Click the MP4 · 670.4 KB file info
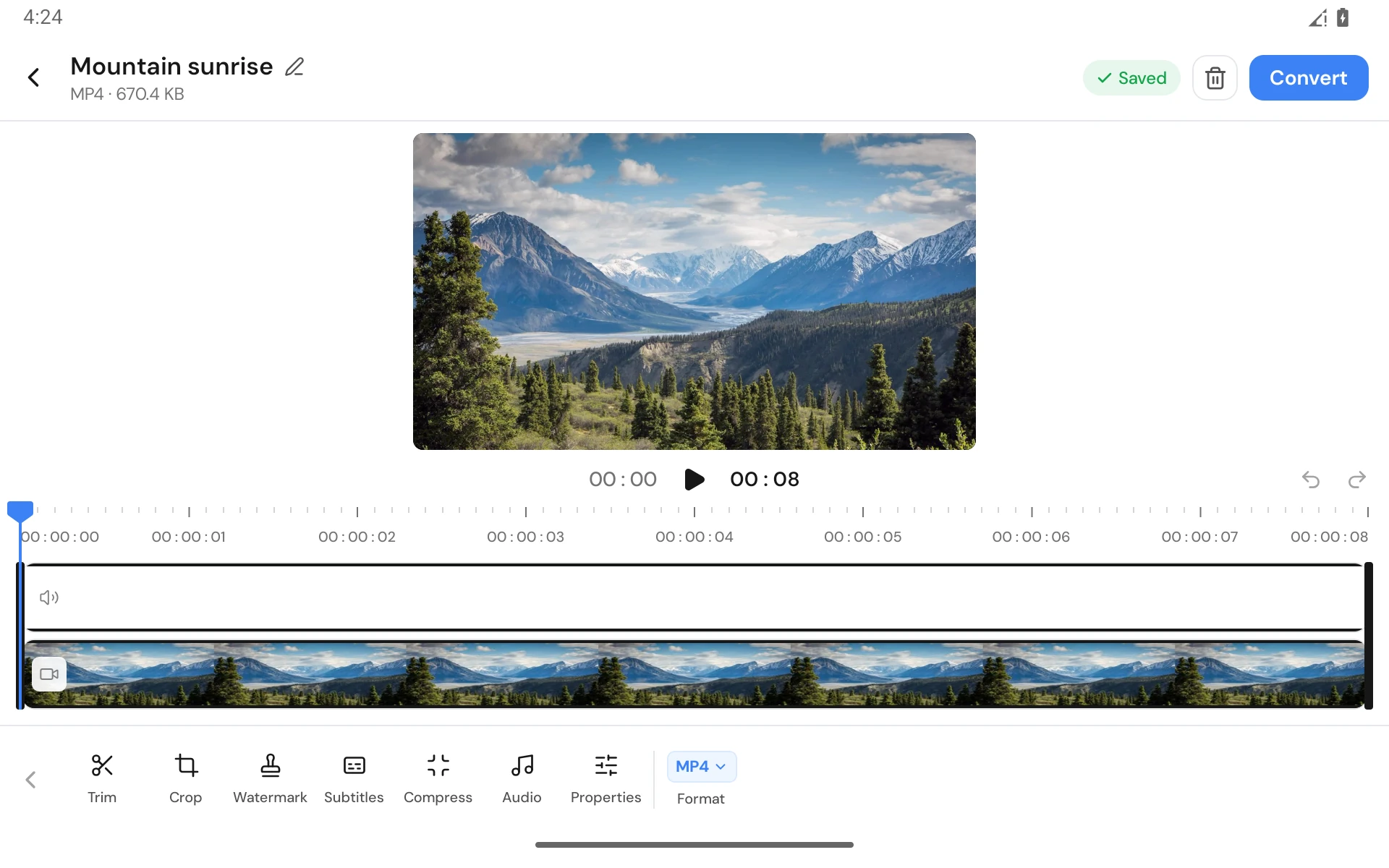The image size is (1389, 868). [x=127, y=94]
